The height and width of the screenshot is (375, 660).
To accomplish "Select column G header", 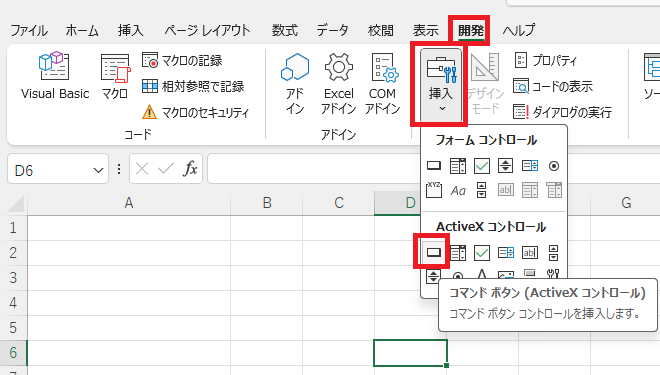I will tap(625, 203).
